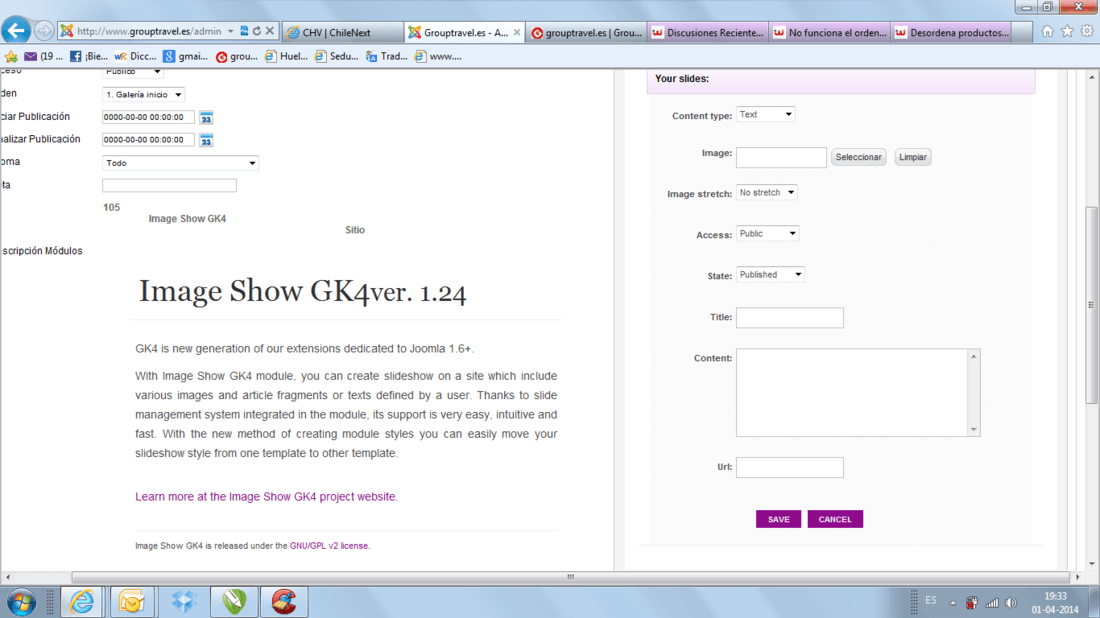
Task: Switch to the CHV | ChileNext tab
Action: [342, 32]
